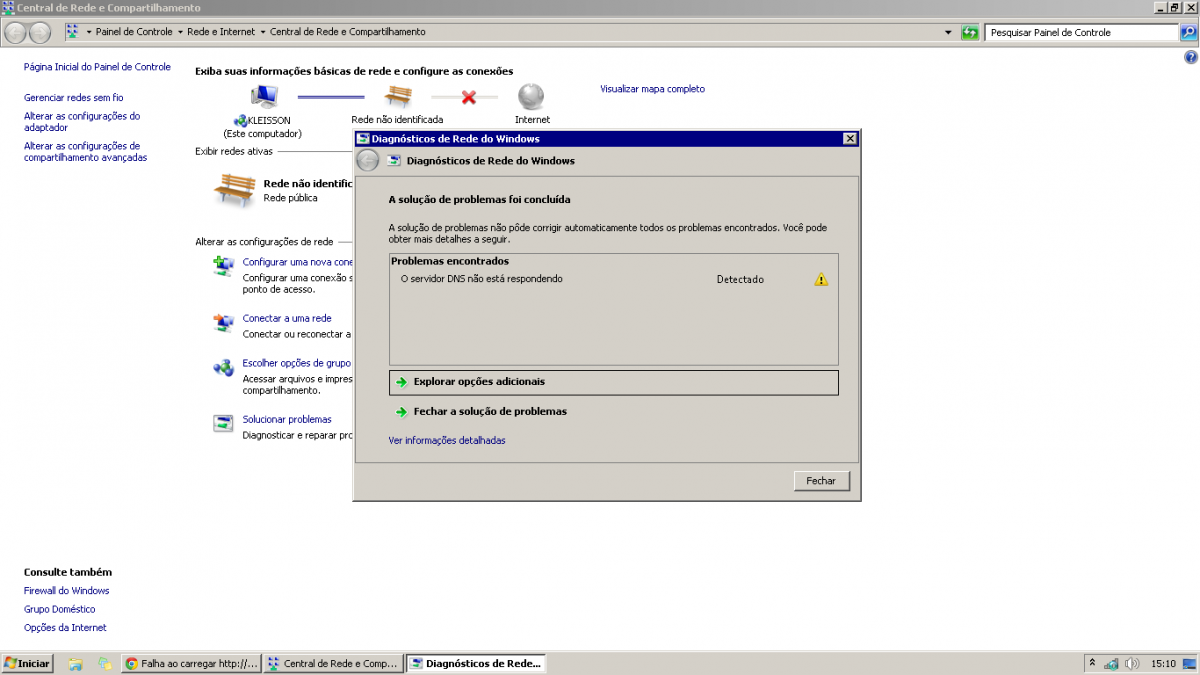
Task: Switch to Central de Rede e Comp taskbar button
Action: (333, 663)
